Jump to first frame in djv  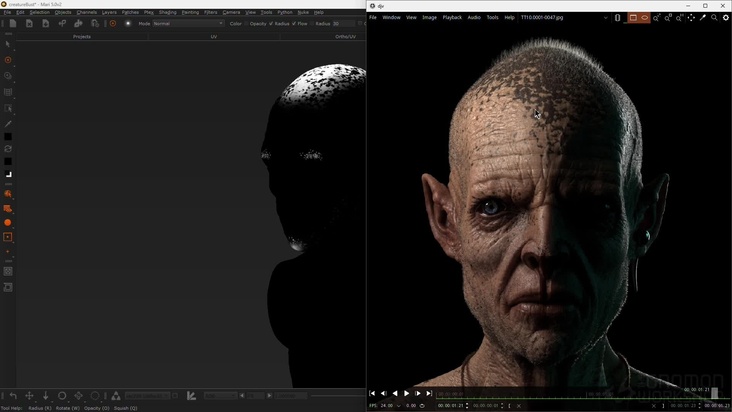click(x=372, y=393)
